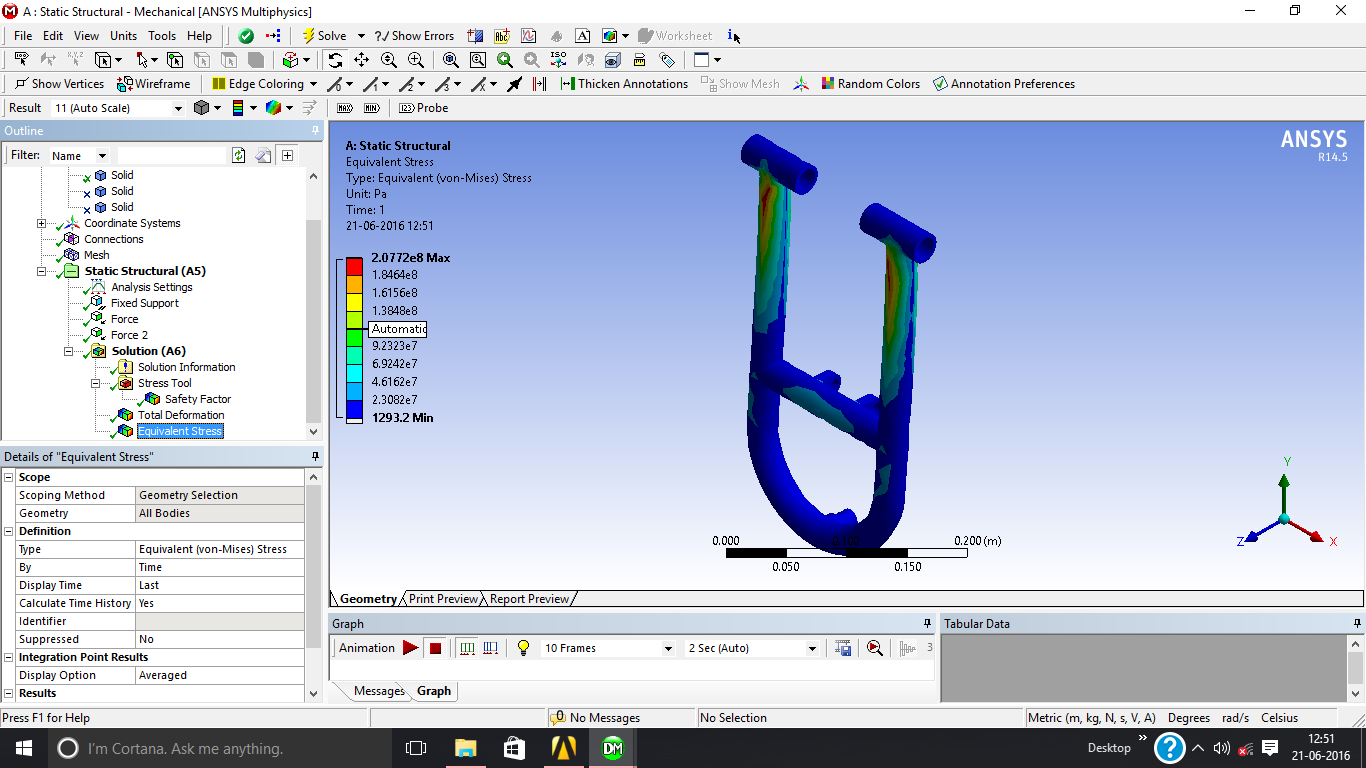The image size is (1366, 768).
Task: Click the Maximum value label icon
Action: click(345, 108)
